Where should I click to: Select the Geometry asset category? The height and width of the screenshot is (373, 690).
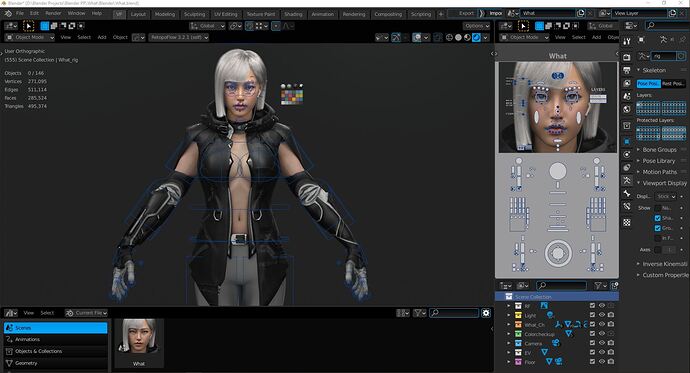coord(55,363)
